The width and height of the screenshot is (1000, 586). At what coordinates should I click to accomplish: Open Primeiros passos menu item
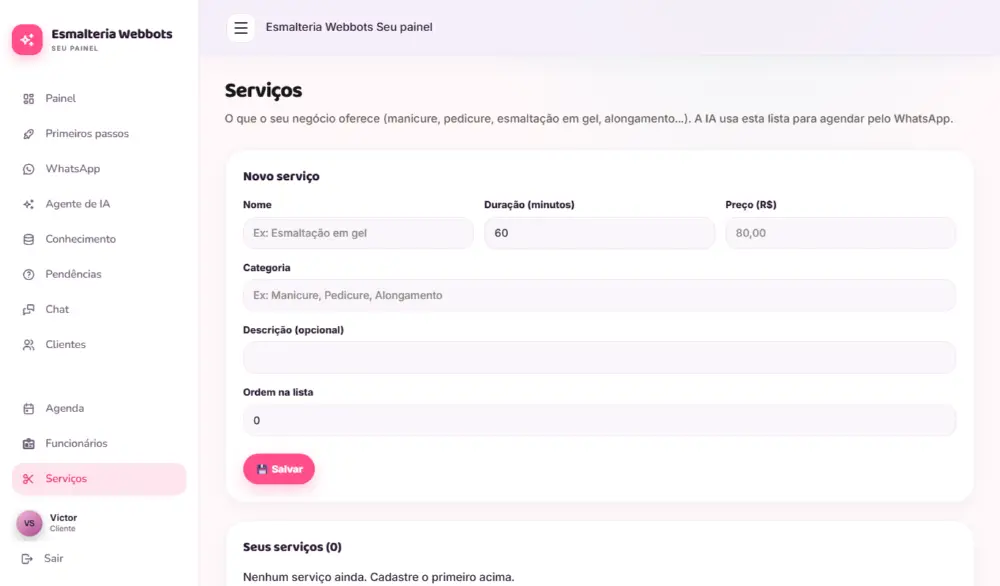pos(99,134)
